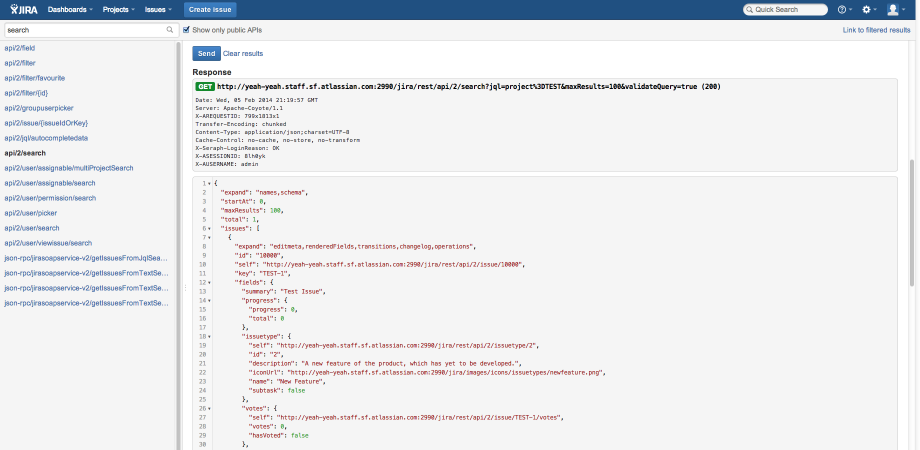Screen dimensions: 920x450
Task: Click the JIRA logo
Action: pos(24,9)
